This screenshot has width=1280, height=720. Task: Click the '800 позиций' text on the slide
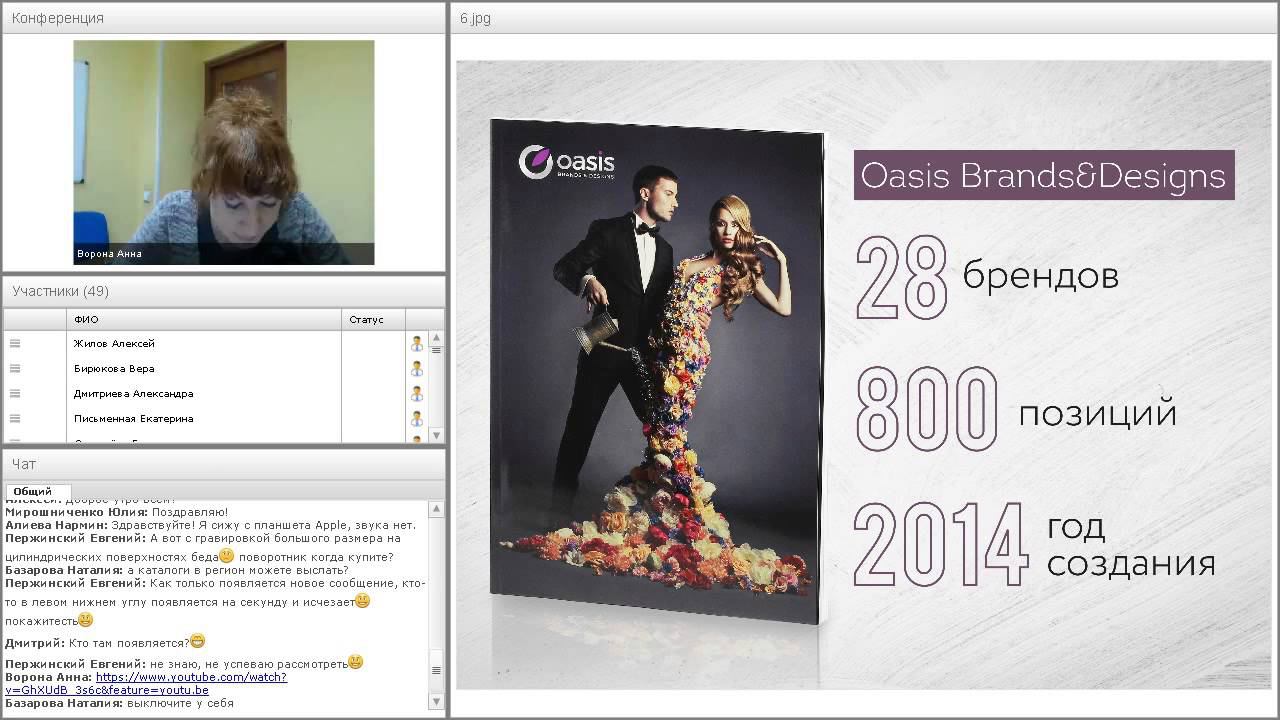pyautogui.click(x=1016, y=410)
